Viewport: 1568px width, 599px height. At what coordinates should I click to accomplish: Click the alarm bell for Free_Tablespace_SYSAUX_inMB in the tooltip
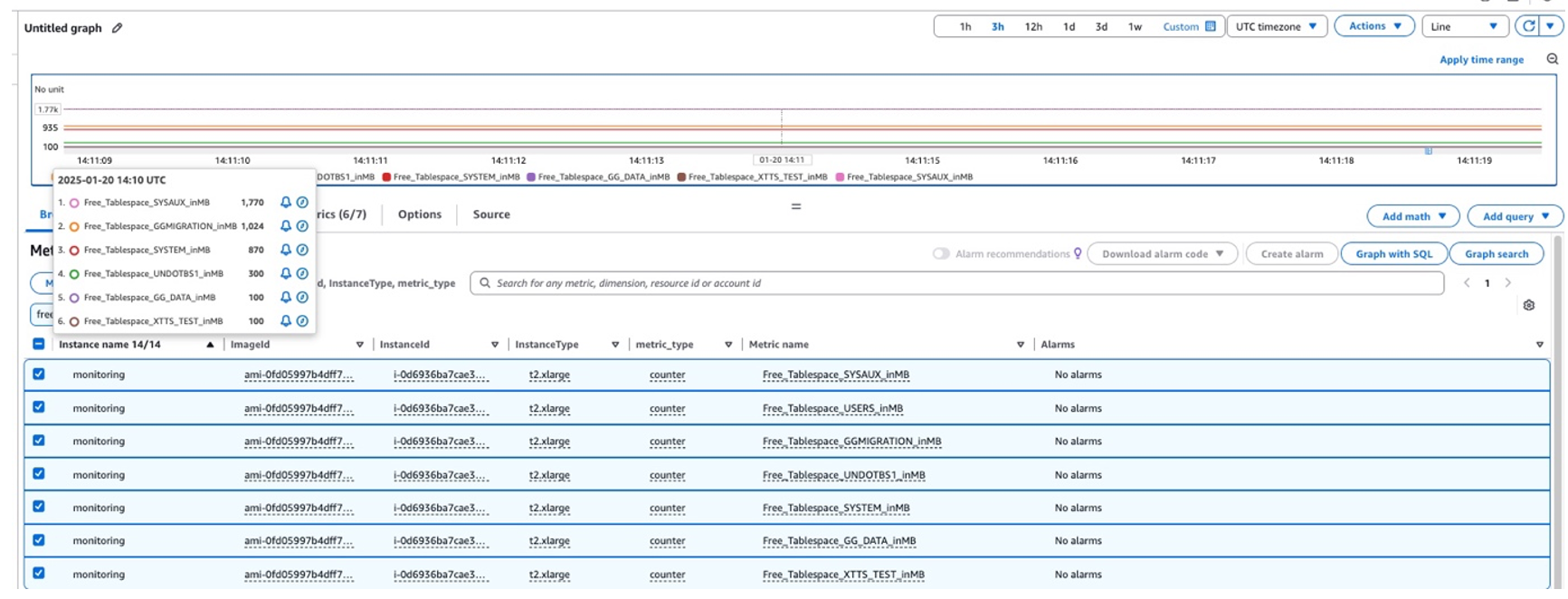[x=285, y=203]
